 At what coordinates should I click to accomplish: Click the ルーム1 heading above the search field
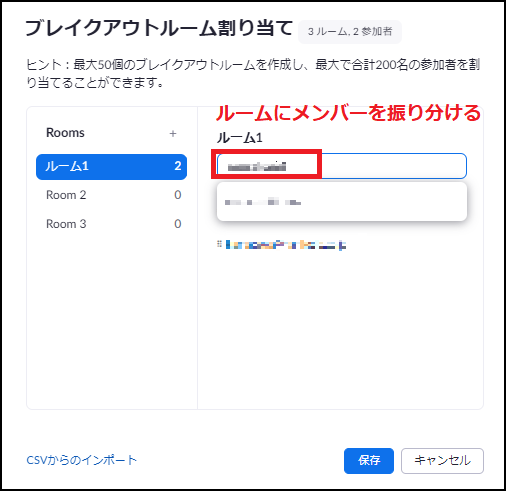240,137
